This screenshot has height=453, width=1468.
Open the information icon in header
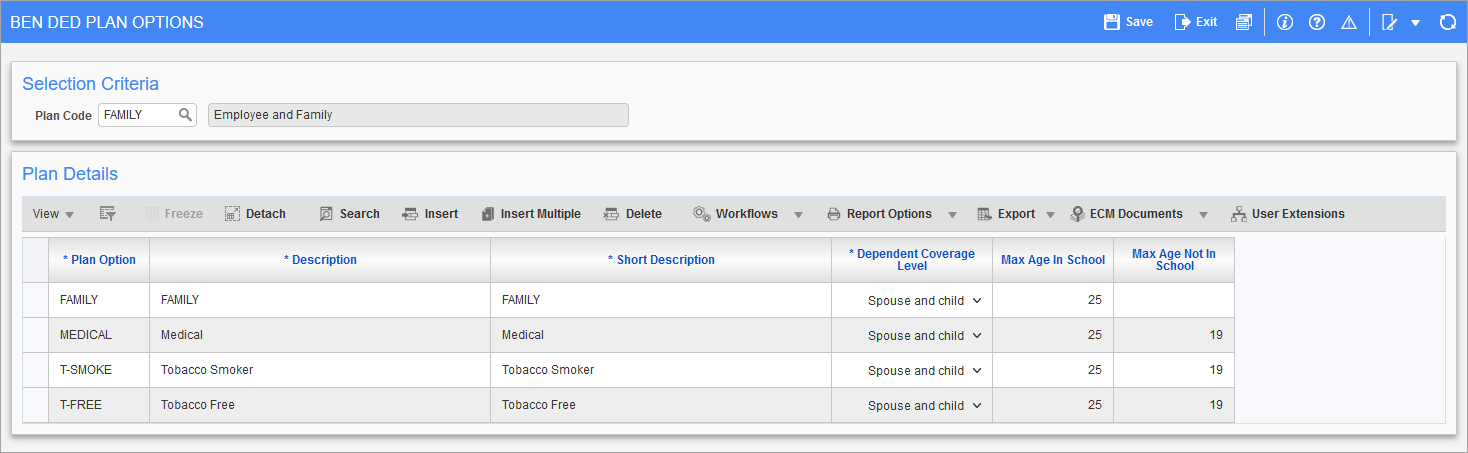[1286, 22]
